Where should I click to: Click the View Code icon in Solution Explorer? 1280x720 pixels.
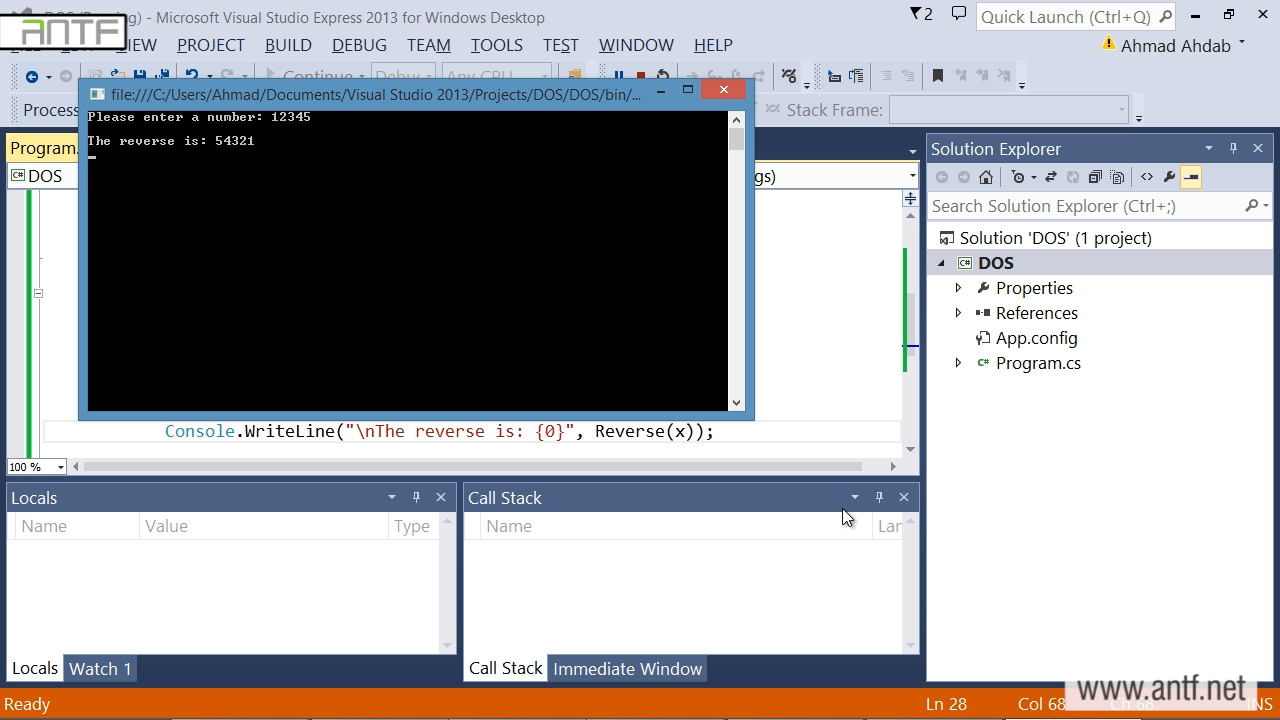pos(1146,177)
